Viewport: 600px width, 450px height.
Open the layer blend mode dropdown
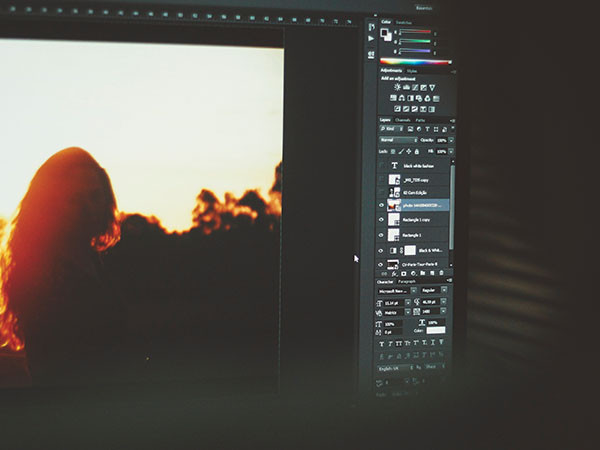[399, 140]
